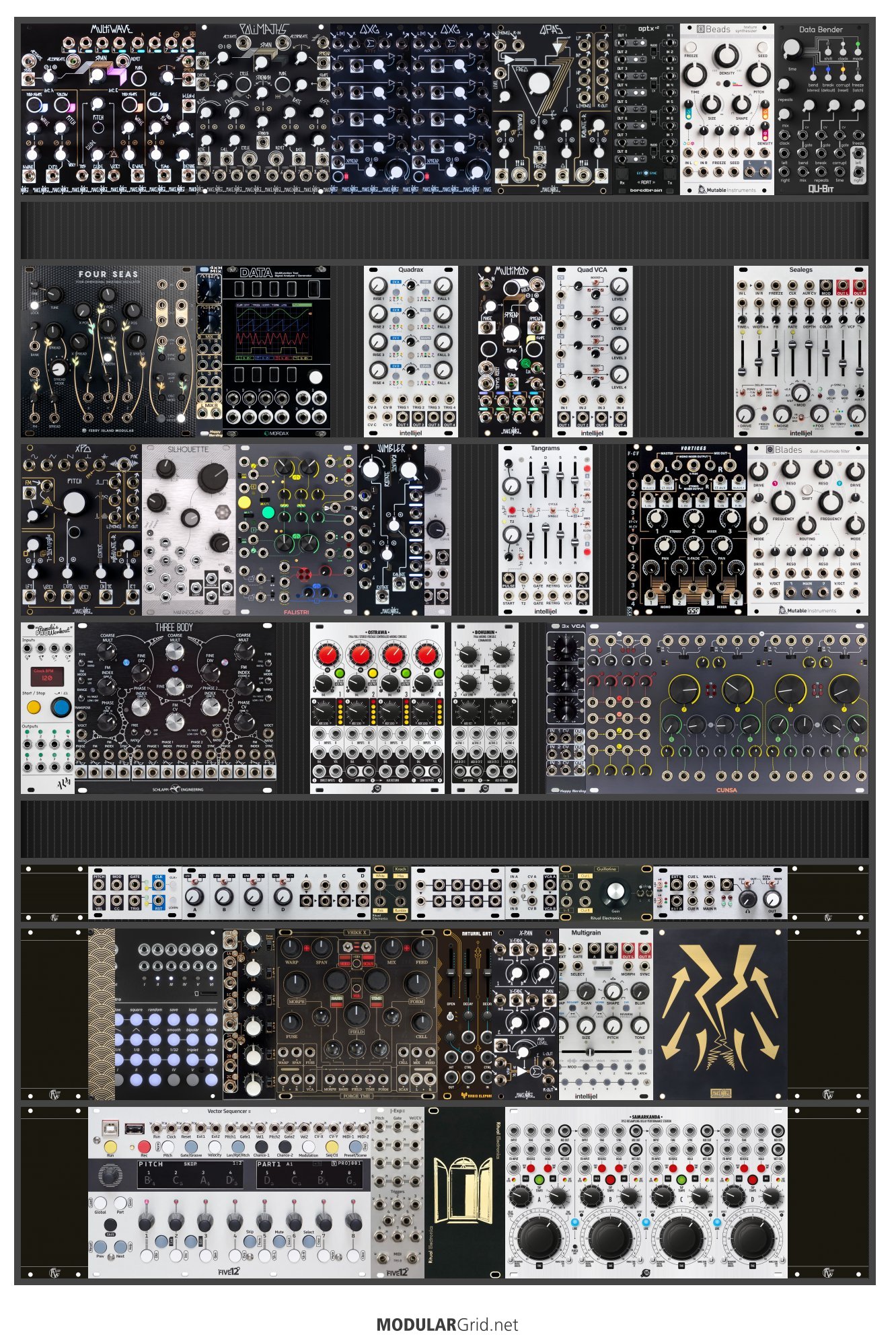Click the large FREQ knob on QPAS
The height and width of the screenshot is (1339, 896).
tap(539, 83)
